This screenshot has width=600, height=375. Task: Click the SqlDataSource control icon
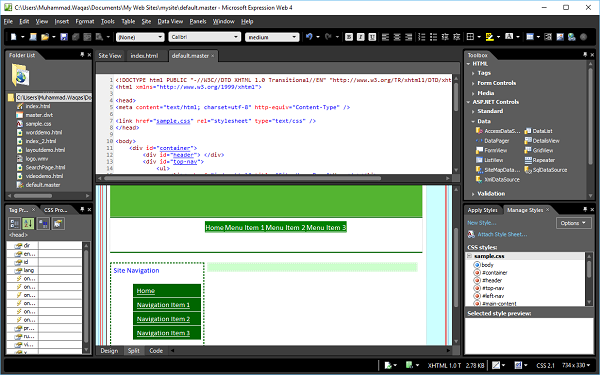[528, 170]
